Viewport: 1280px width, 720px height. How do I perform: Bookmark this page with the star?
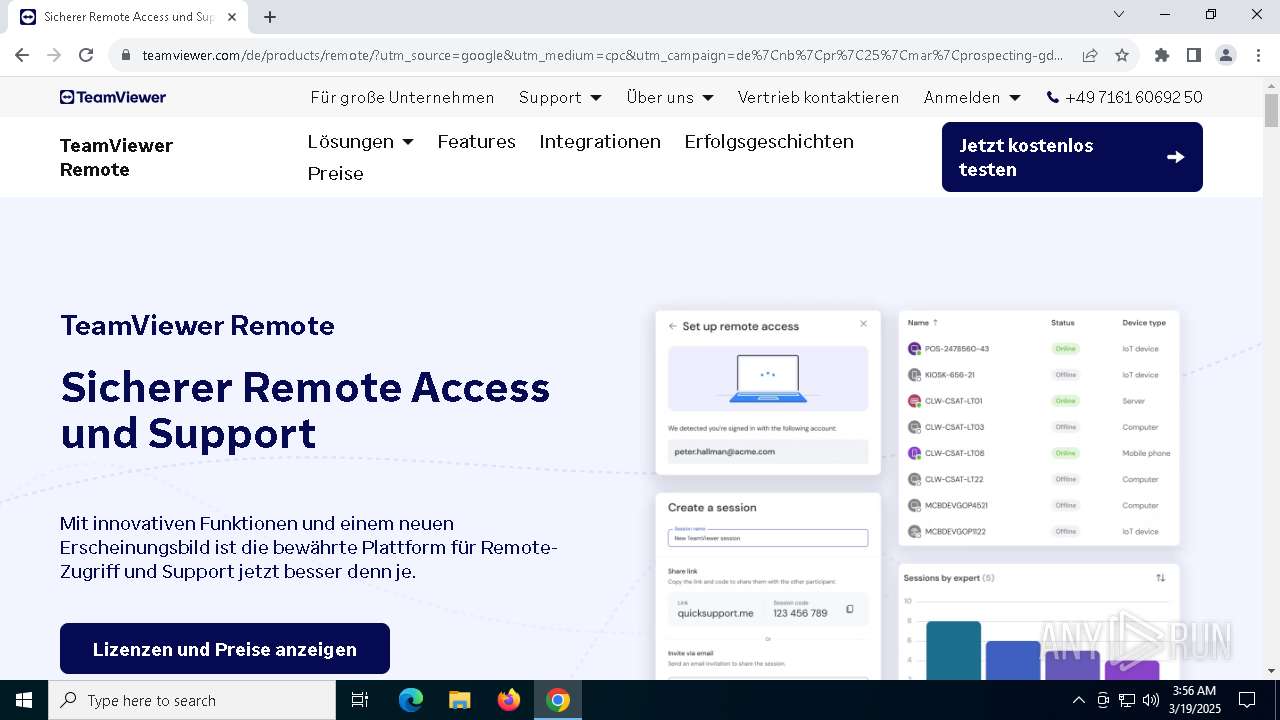(x=1122, y=55)
